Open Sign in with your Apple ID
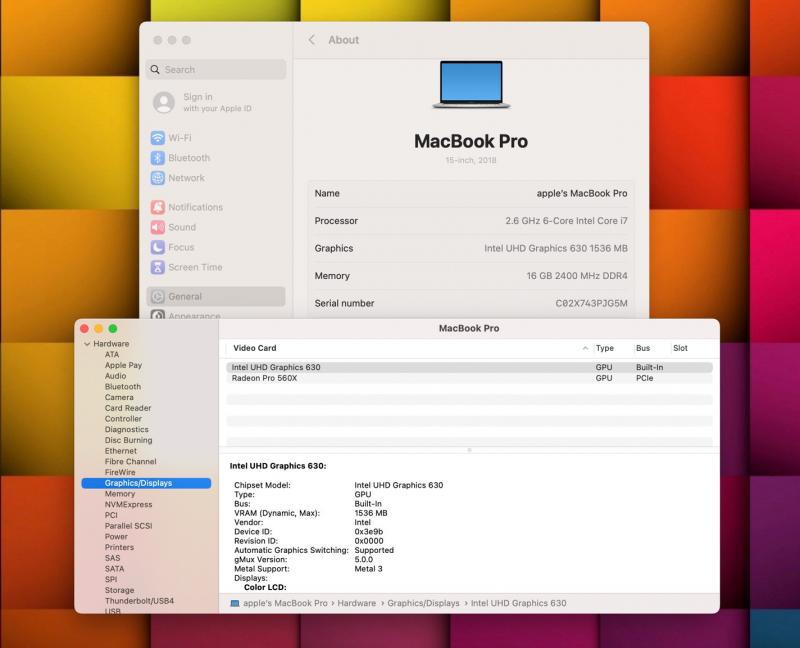Screen dimensions: 800x648 [217, 102]
